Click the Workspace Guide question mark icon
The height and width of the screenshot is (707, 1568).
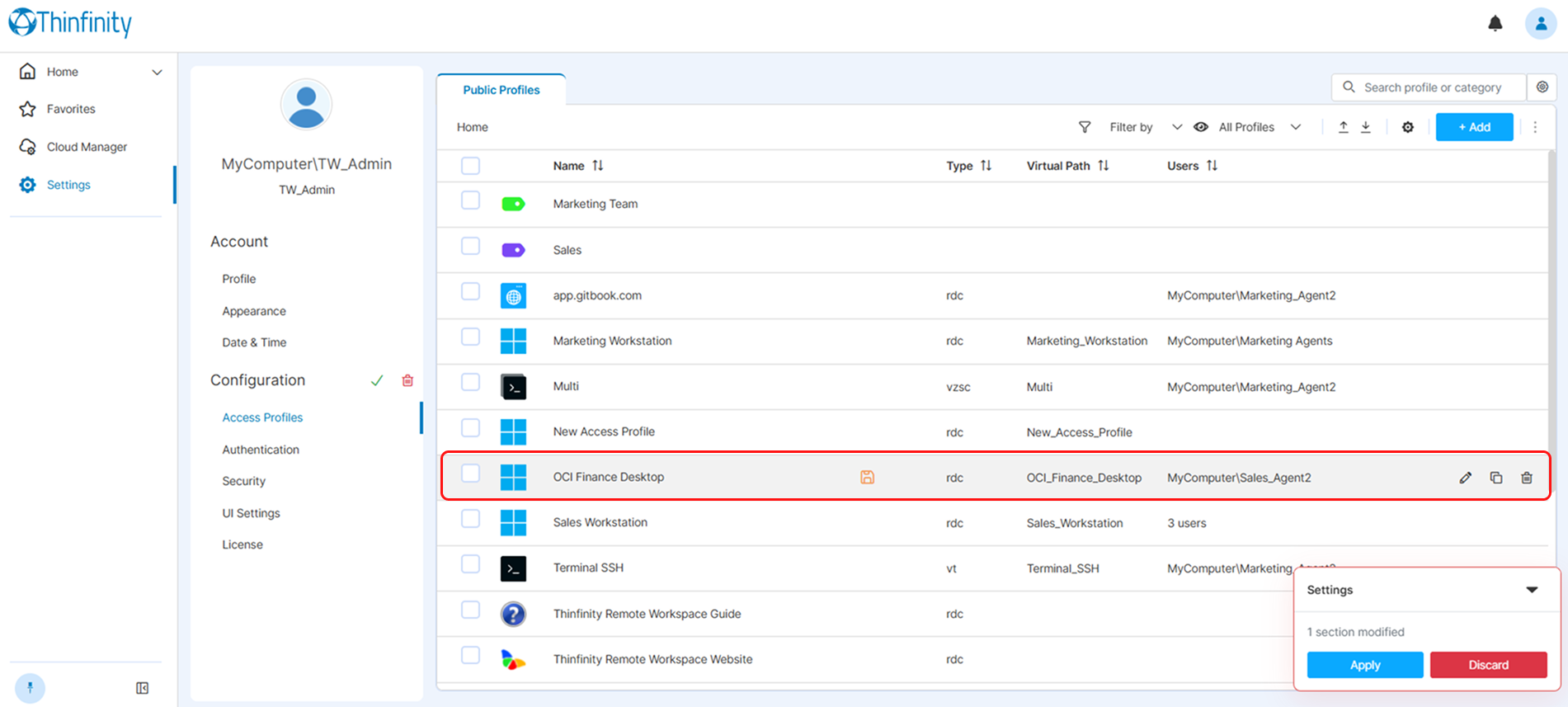click(x=513, y=614)
